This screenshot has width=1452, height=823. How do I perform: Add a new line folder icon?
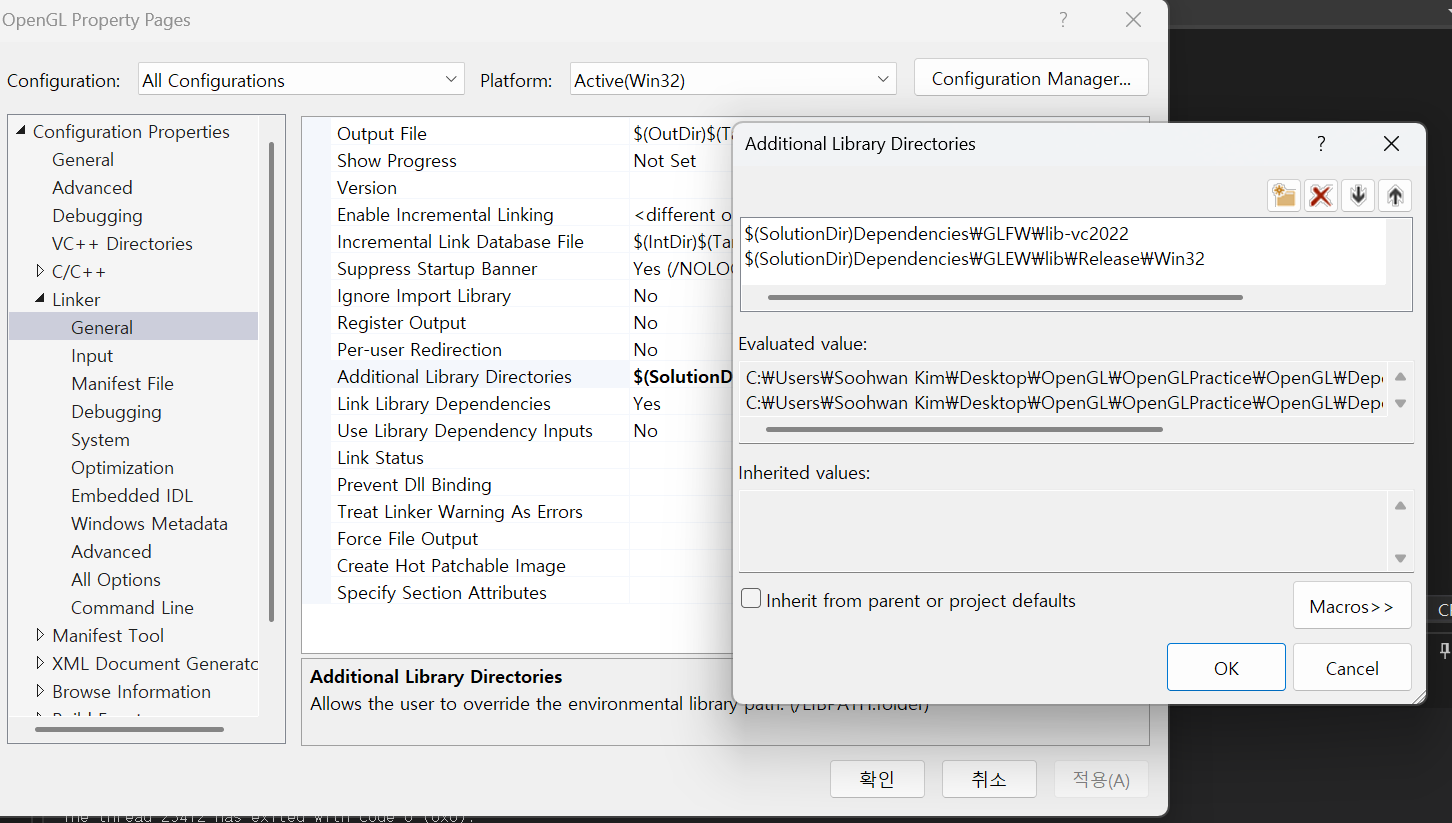(x=1284, y=195)
